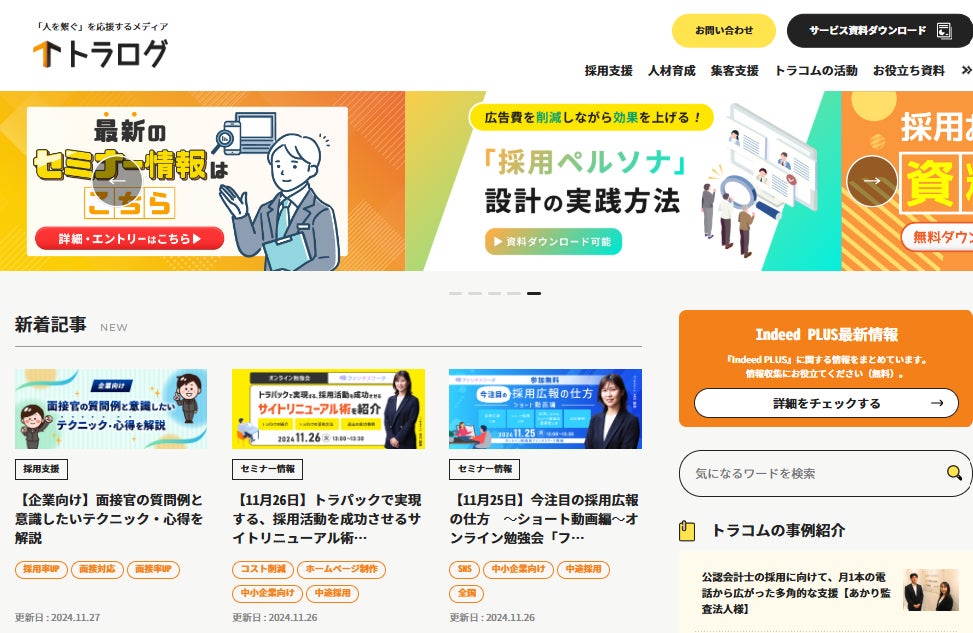973x633 pixels.
Task: Open the トラコムの活動 menu item
Action: (x=816, y=71)
